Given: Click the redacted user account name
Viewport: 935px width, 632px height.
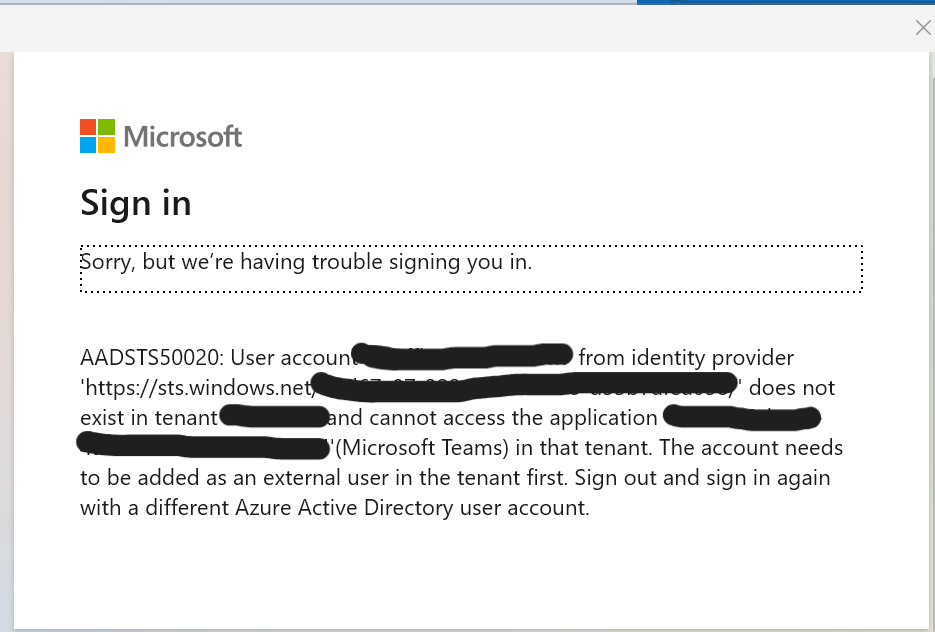Looking at the screenshot, I should 462,354.
